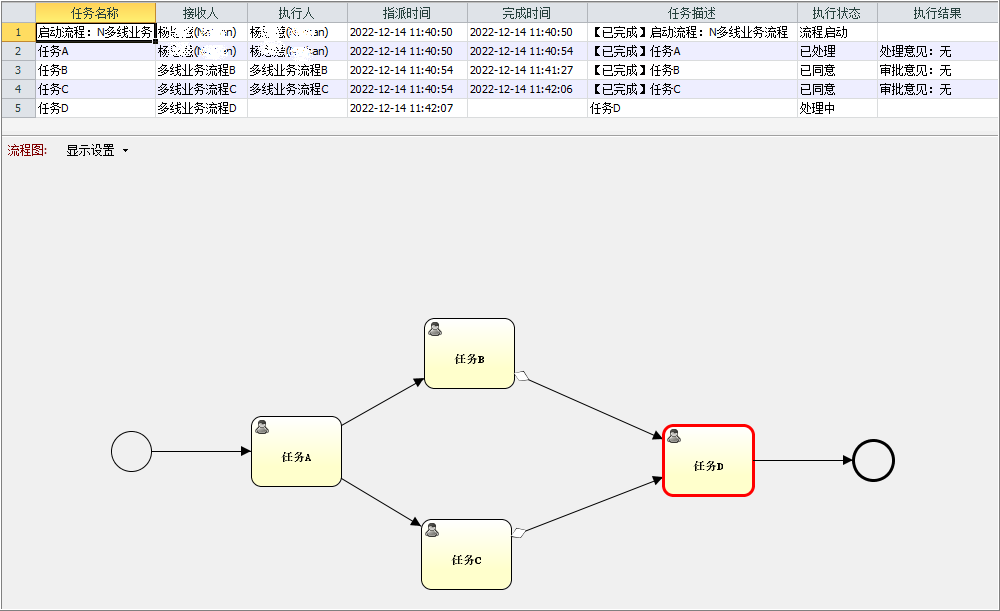
Task: Click completion time 2022-12-14 11:41:27
Action: [527, 70]
